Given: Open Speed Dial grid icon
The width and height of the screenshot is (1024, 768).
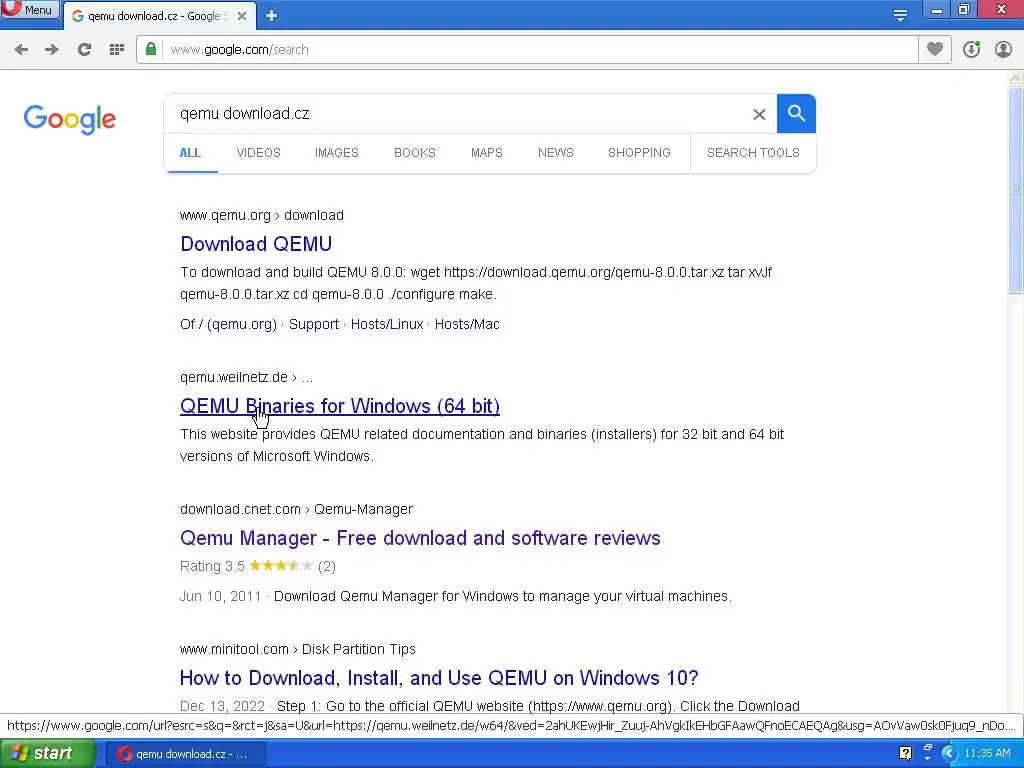Looking at the screenshot, I should (117, 50).
